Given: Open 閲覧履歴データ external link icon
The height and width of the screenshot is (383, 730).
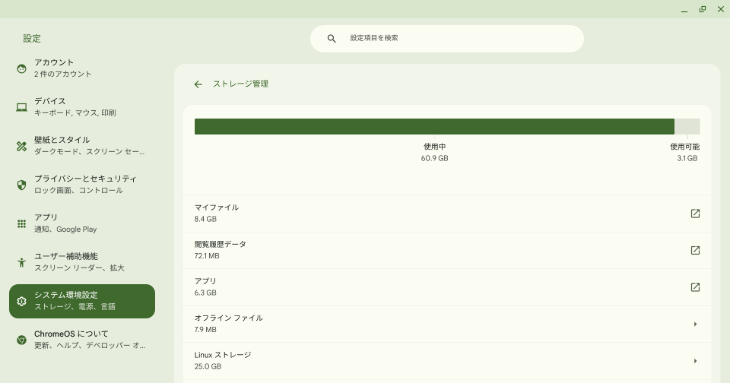Looking at the screenshot, I should (x=695, y=250).
